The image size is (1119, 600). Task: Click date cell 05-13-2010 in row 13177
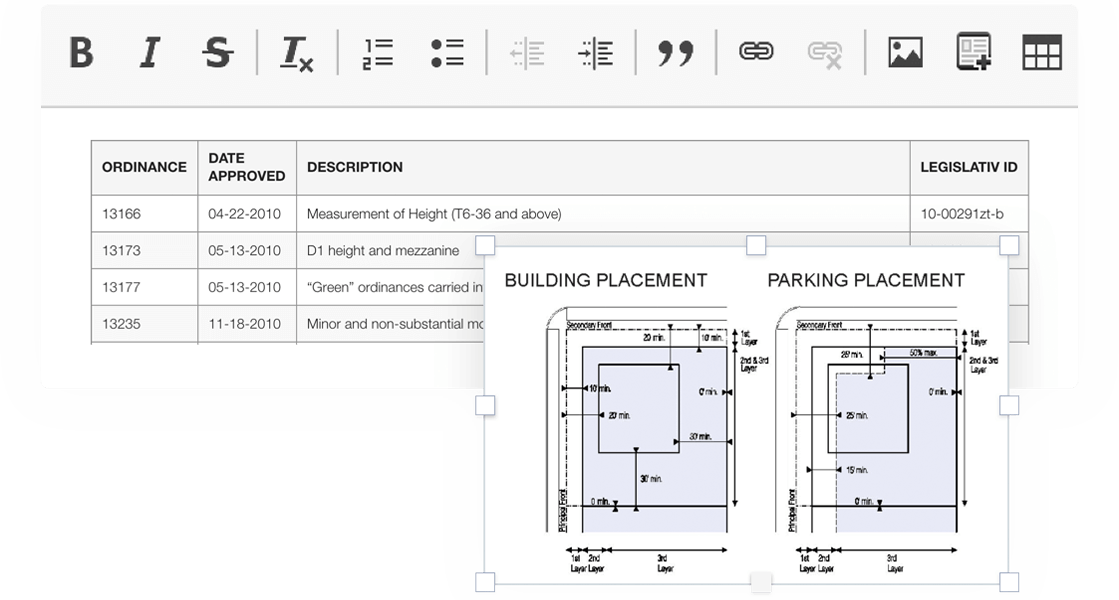[247, 288]
